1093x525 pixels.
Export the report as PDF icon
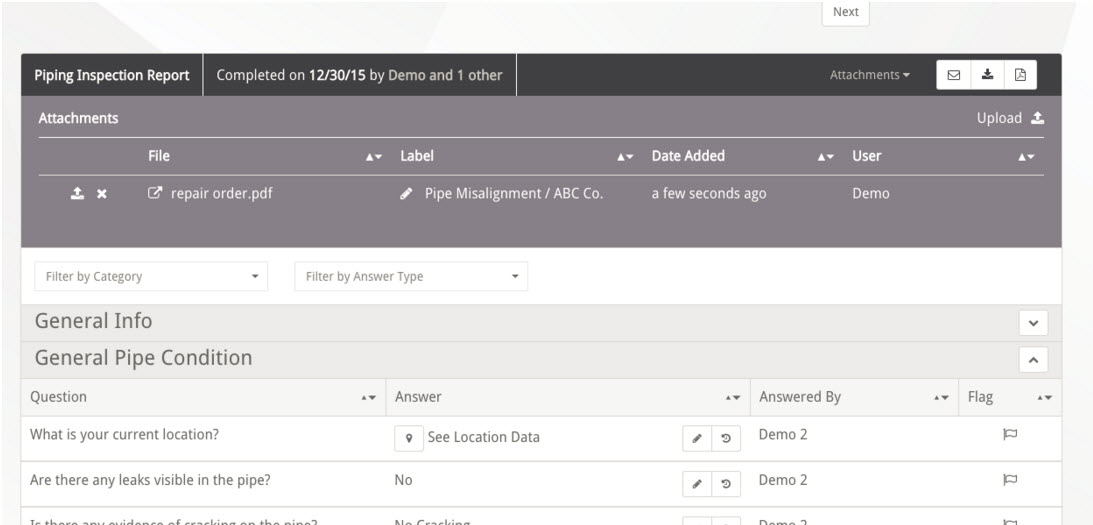(1021, 75)
